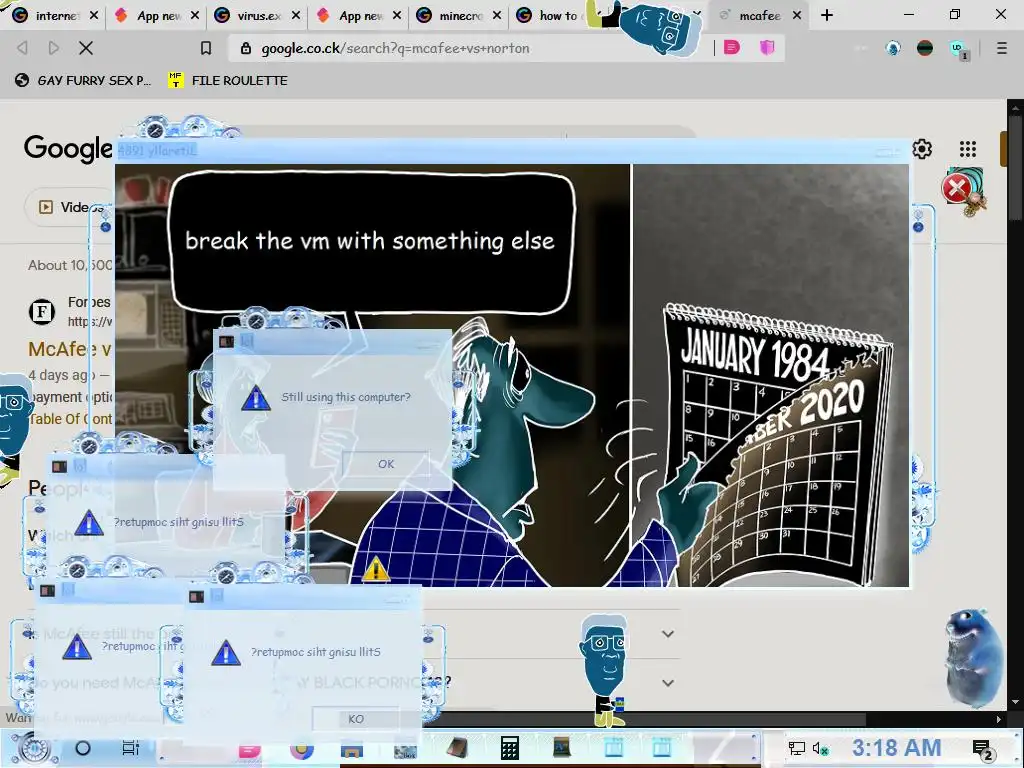This screenshot has width=1024, height=768.
Task: Click the padlock icon in the address bar
Action: pos(246,48)
